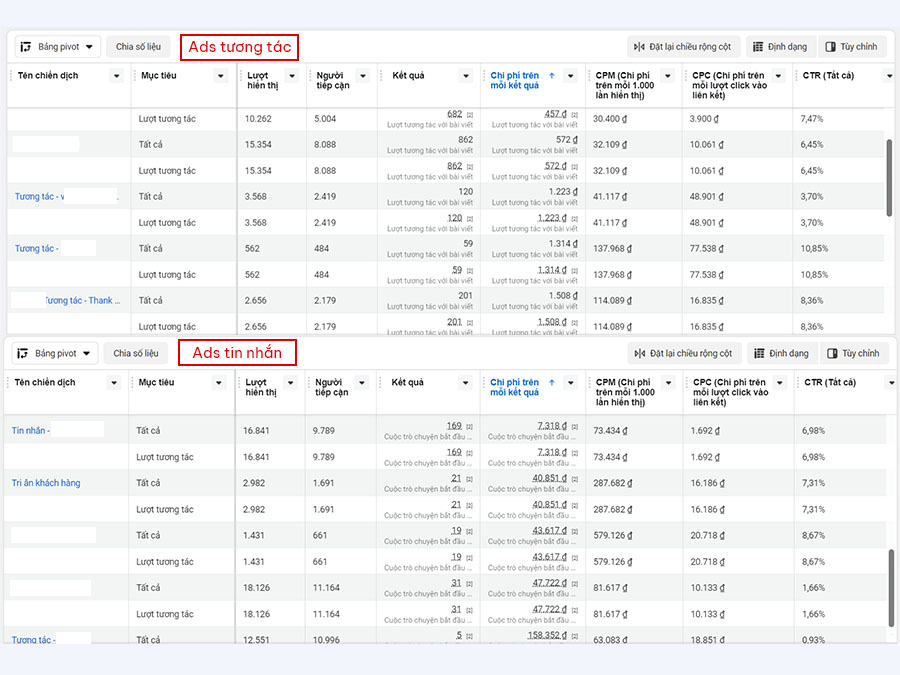Click Chia số liệu in Ads tin nhắn panel
Viewport: 900px width, 675px height.
pyautogui.click(x=135, y=353)
